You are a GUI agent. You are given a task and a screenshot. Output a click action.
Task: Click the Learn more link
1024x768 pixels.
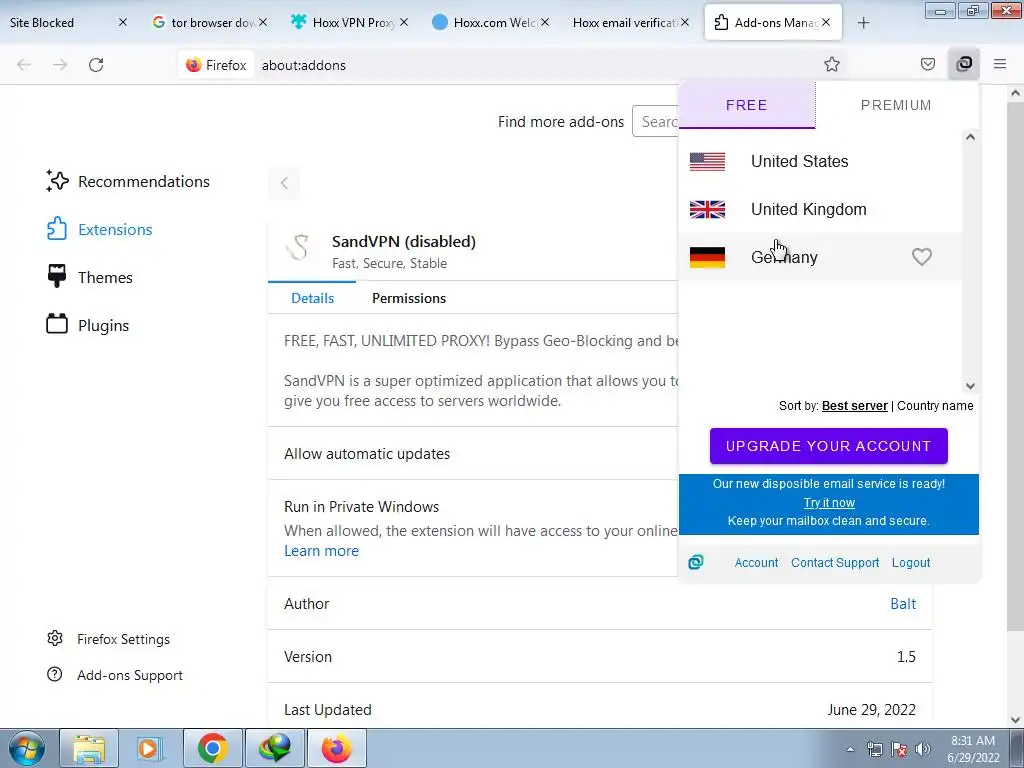pos(321,551)
